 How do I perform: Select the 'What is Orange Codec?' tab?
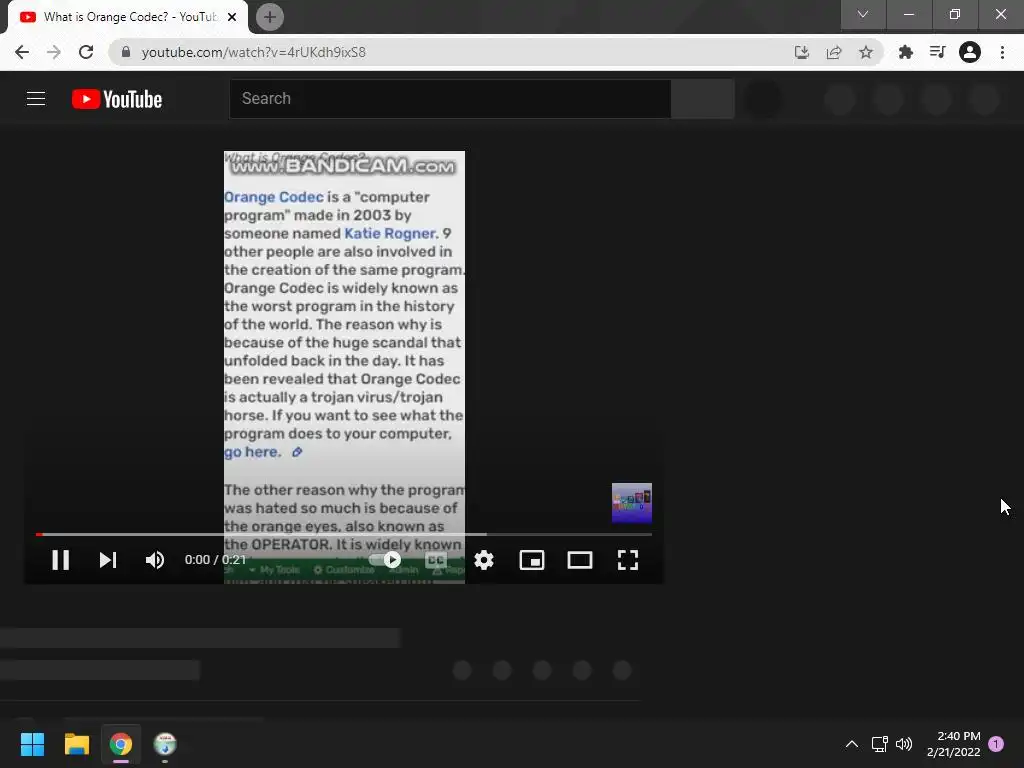click(x=128, y=17)
